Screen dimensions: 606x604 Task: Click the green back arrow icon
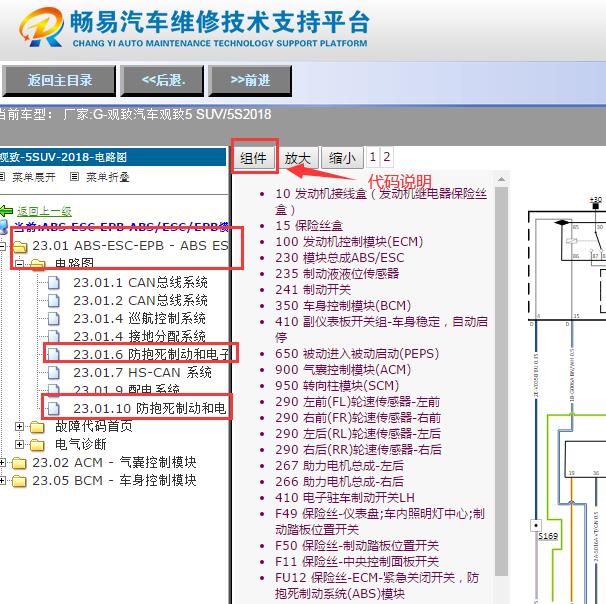(x=6, y=211)
